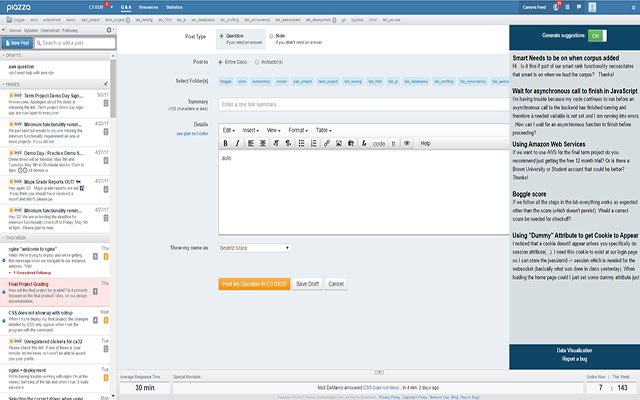Select the boggle folder tag
The width and height of the screenshot is (640, 400).
226,82
